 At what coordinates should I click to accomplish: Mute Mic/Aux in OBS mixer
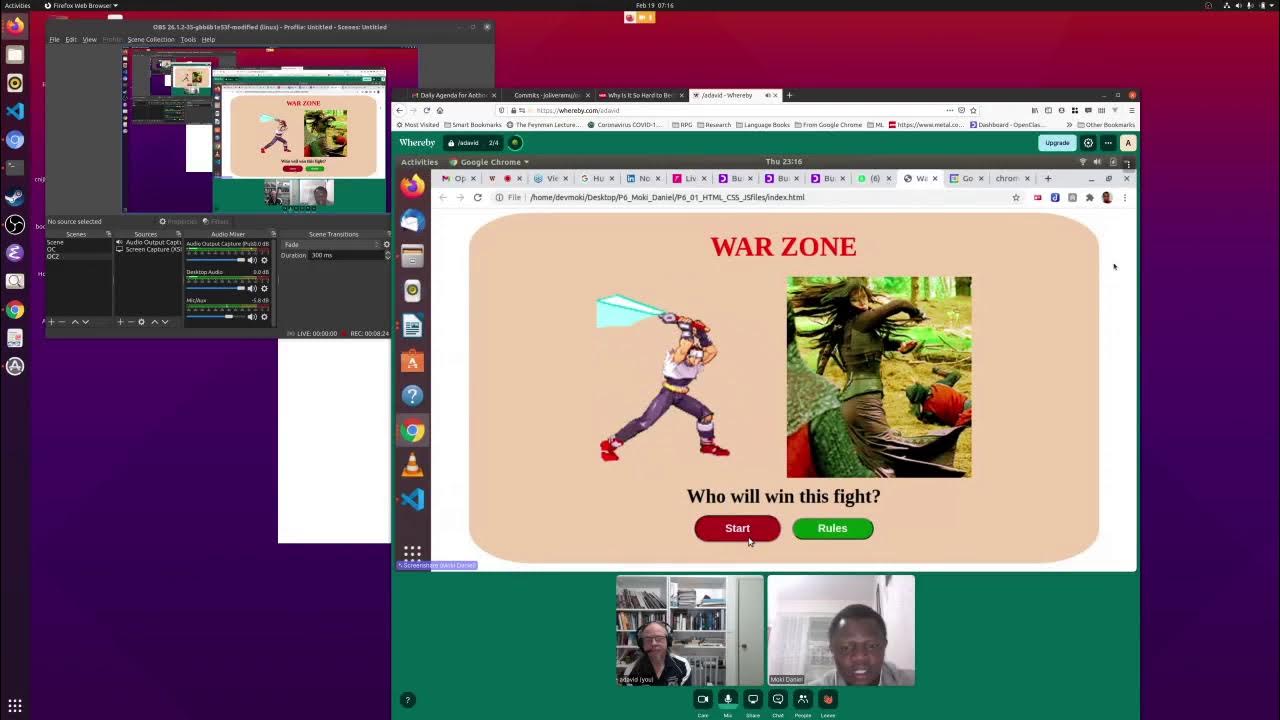[x=252, y=316]
